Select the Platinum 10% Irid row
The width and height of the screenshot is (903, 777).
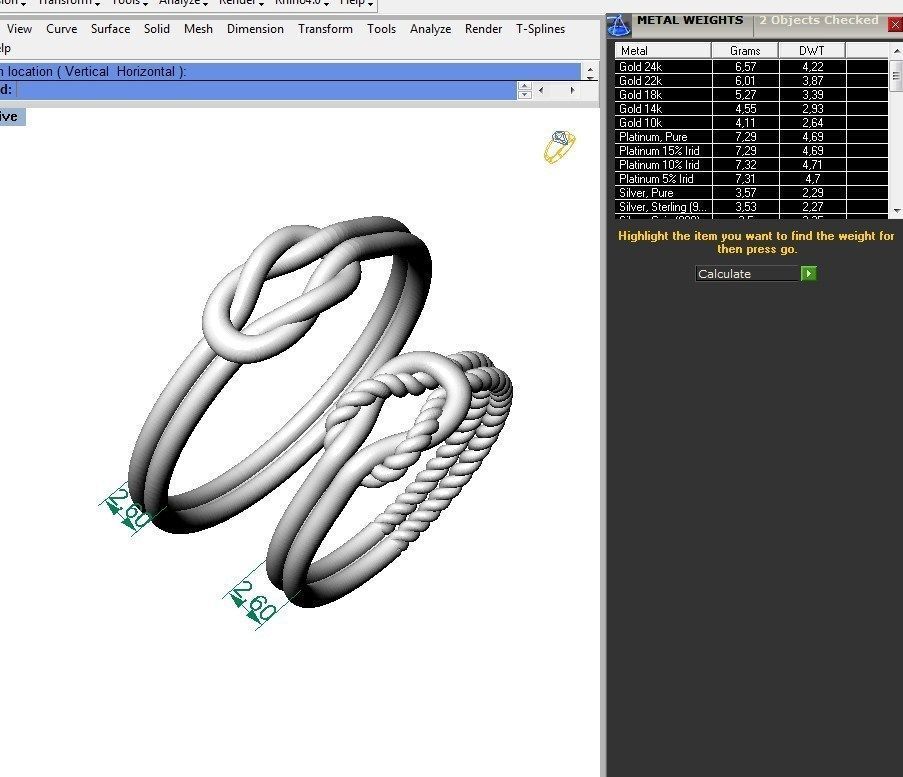(x=752, y=165)
